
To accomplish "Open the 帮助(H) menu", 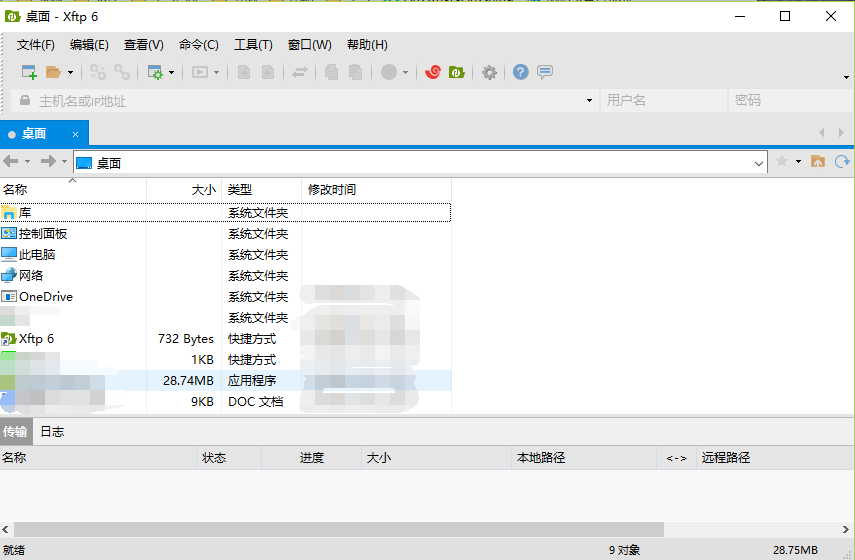I will [x=367, y=45].
